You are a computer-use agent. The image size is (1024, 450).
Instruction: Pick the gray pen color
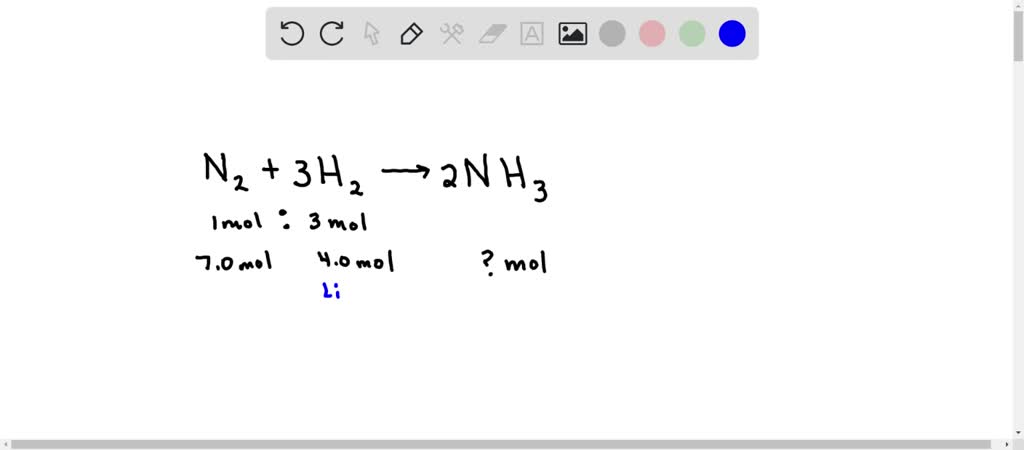coord(612,34)
